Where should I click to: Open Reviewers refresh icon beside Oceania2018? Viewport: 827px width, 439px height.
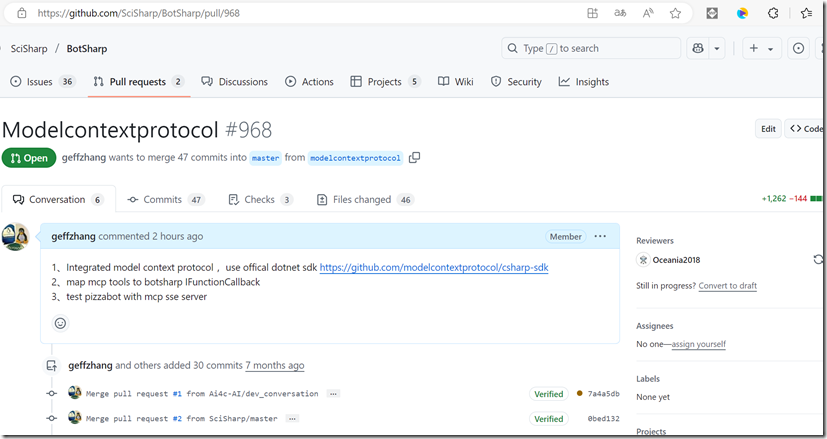819,260
